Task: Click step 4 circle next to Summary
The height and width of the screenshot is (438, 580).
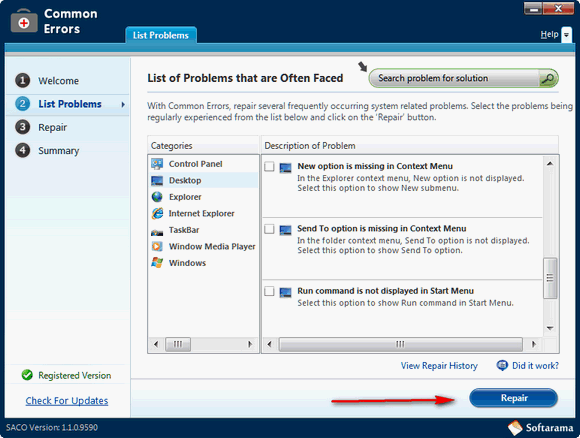Action: pyautogui.click(x=23, y=150)
